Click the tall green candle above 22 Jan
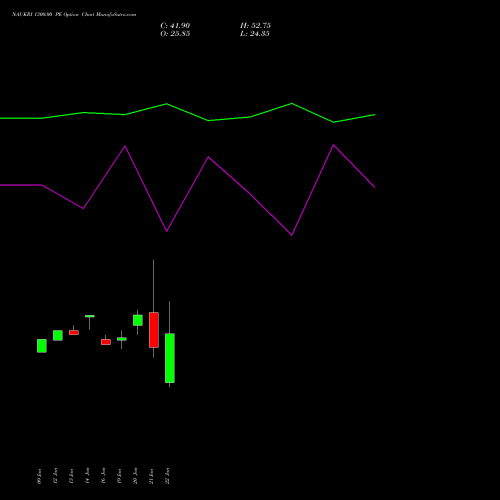Viewport: 500px width, 500px height. tap(170, 358)
